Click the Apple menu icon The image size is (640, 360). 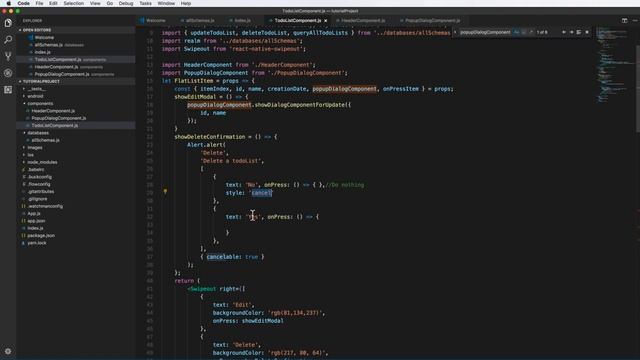[9, 3]
